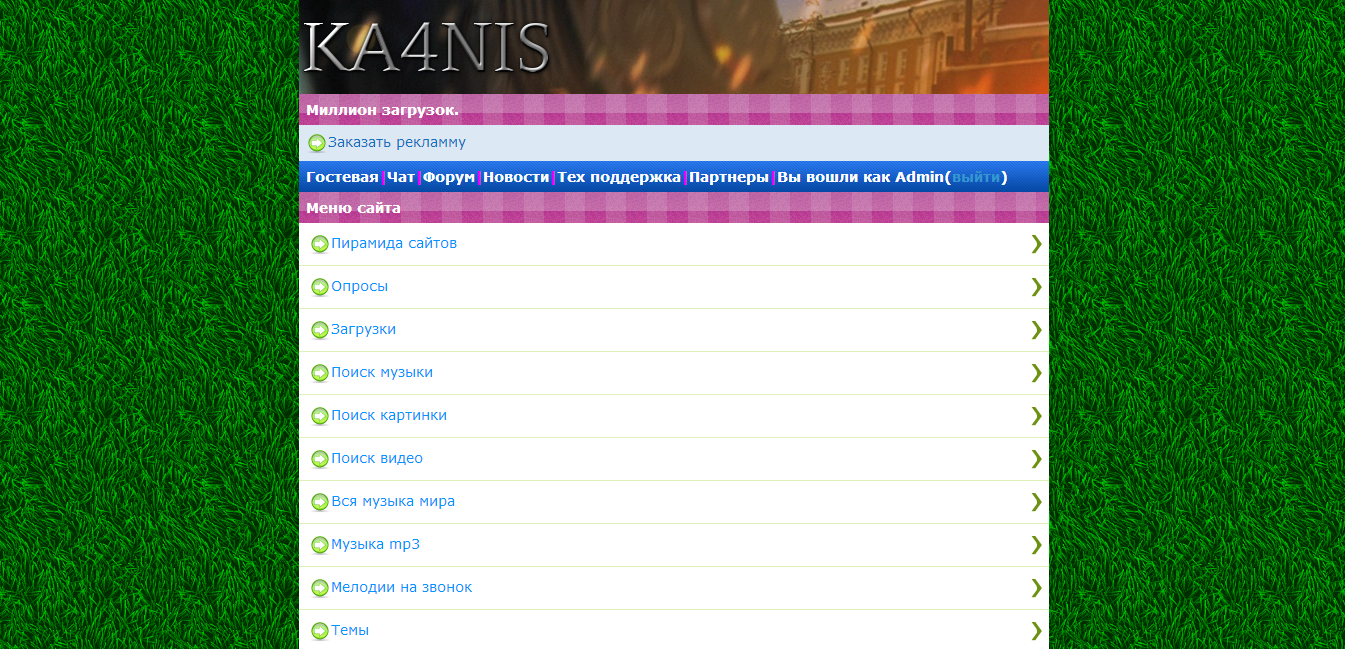Visit the Партнеры page link
This screenshot has width=1345, height=649.
729,177
